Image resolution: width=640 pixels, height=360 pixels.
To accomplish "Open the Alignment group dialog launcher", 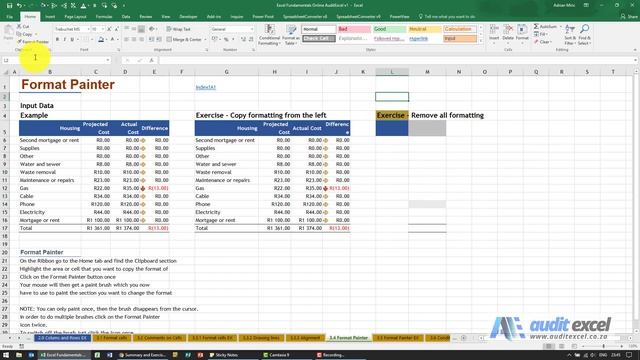I will pyautogui.click(x=207, y=50).
